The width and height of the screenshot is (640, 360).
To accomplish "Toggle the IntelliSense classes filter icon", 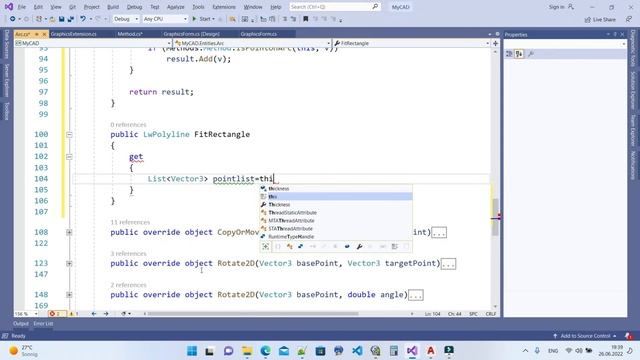I will [289, 247].
